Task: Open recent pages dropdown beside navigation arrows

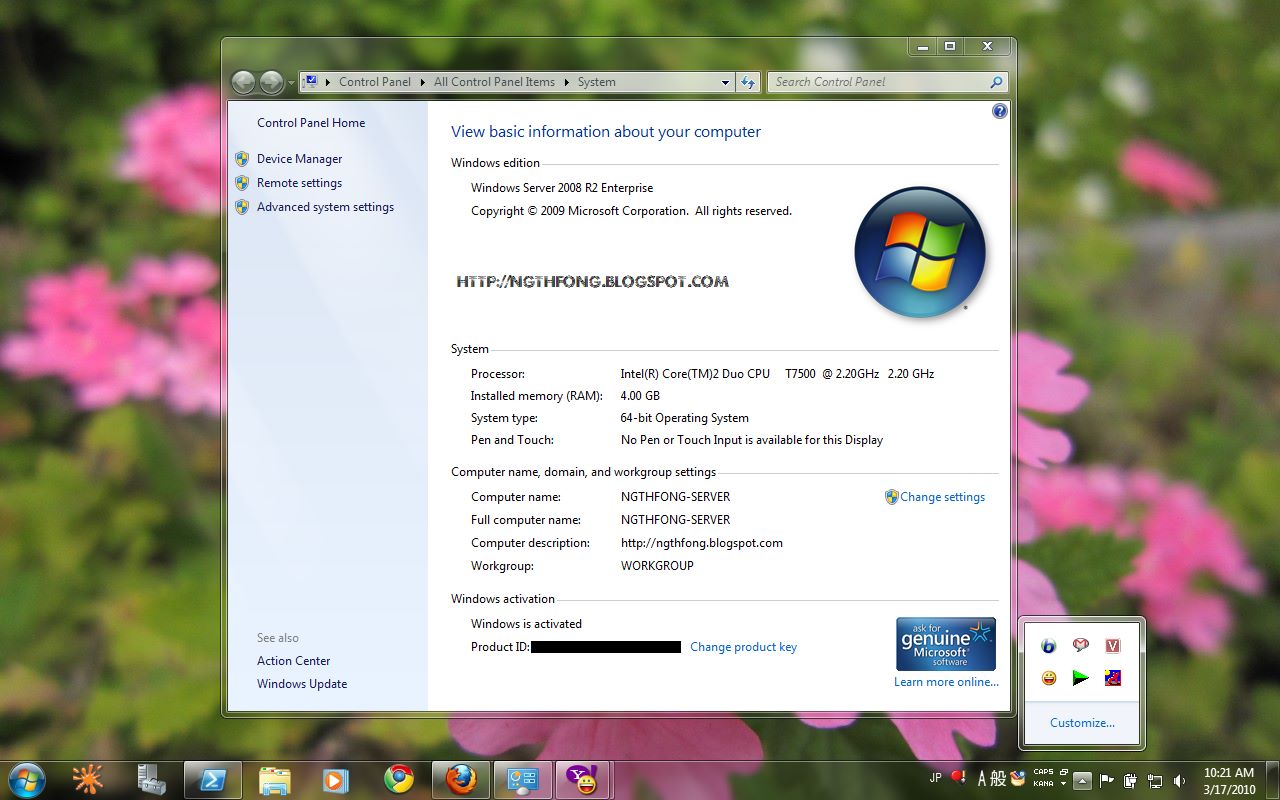Action: (291, 83)
